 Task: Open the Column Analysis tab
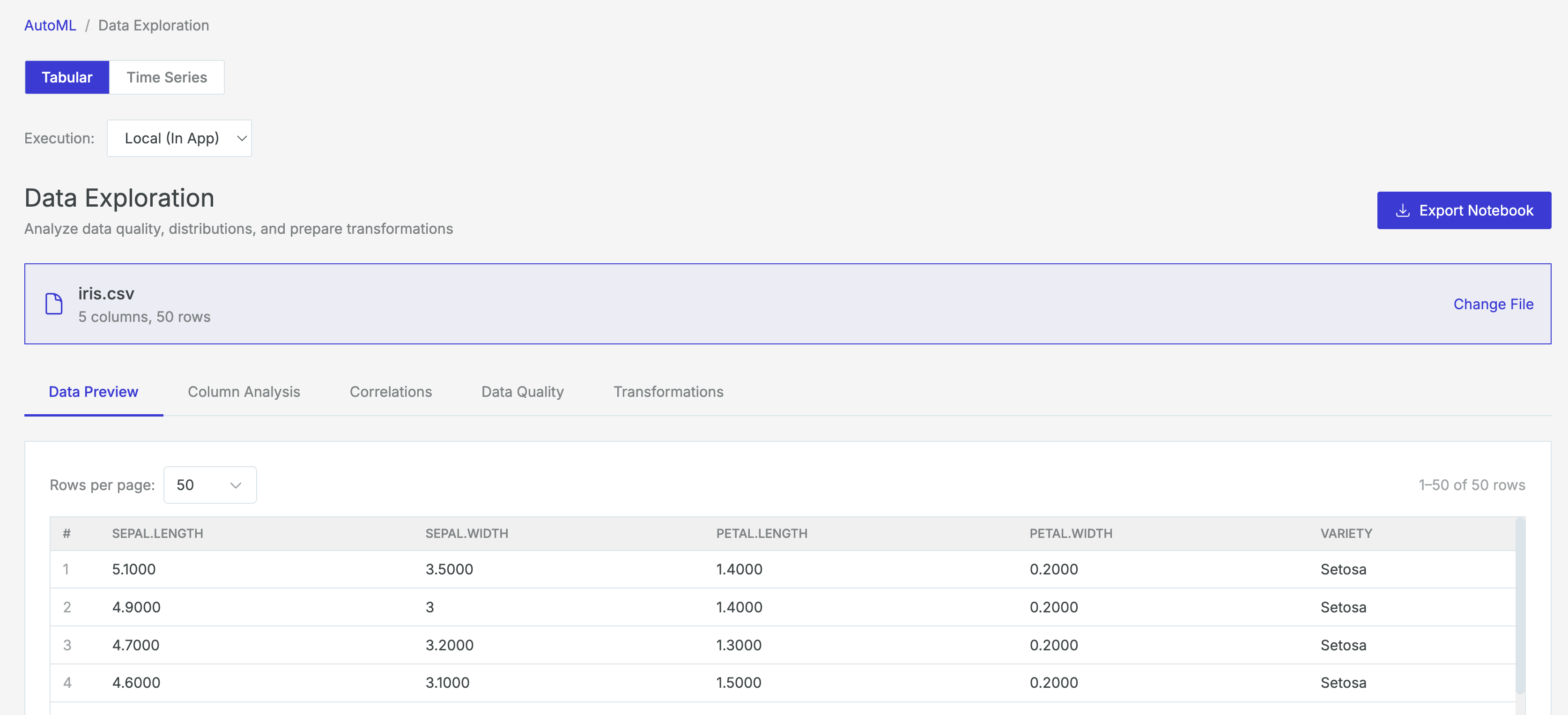(244, 392)
